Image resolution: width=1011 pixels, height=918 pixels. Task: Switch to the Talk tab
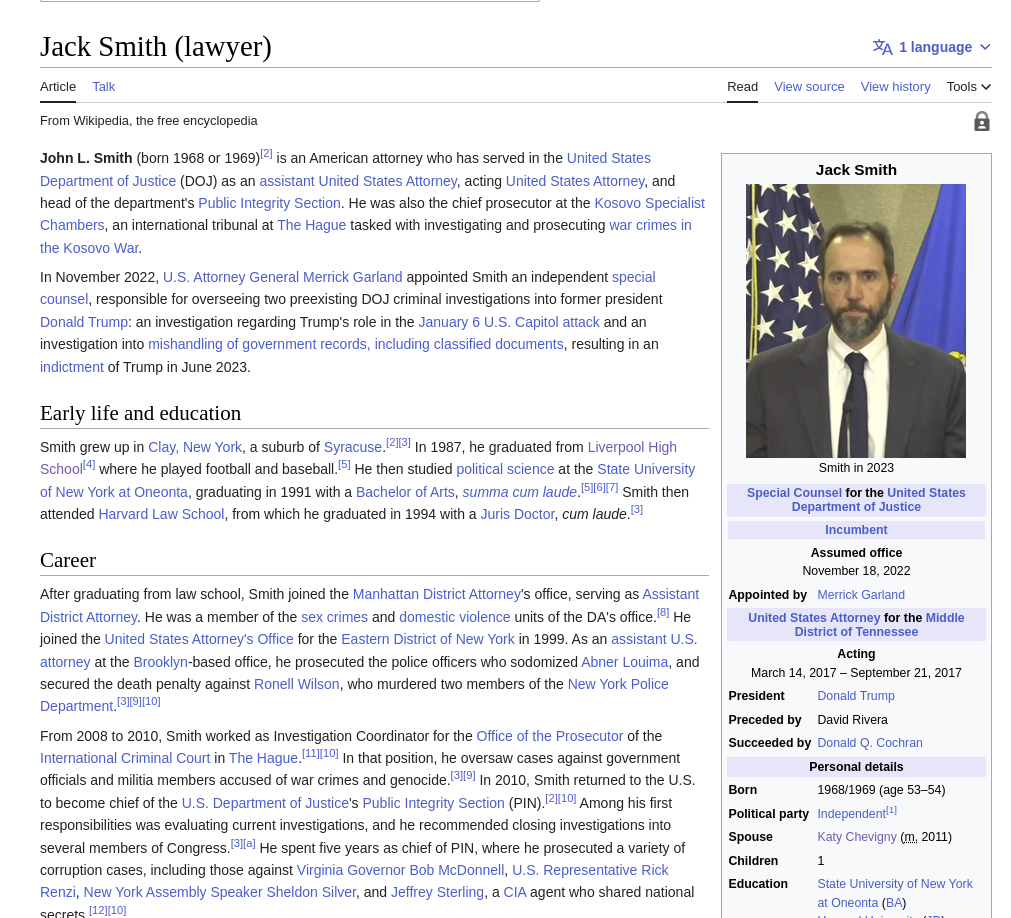point(103,86)
